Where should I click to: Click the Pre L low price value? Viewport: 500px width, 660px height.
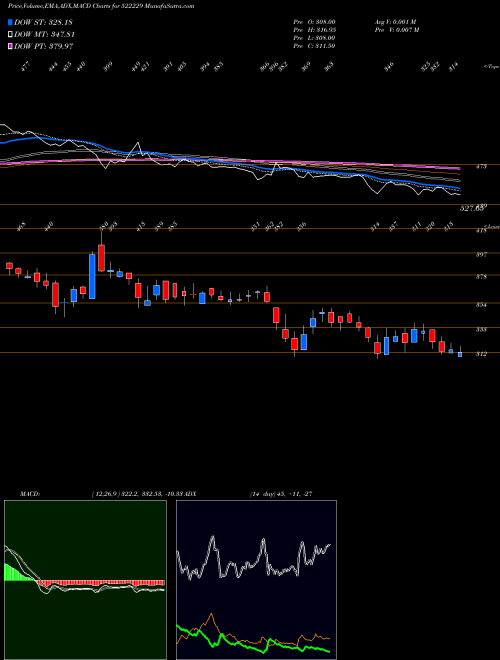coord(327,38)
